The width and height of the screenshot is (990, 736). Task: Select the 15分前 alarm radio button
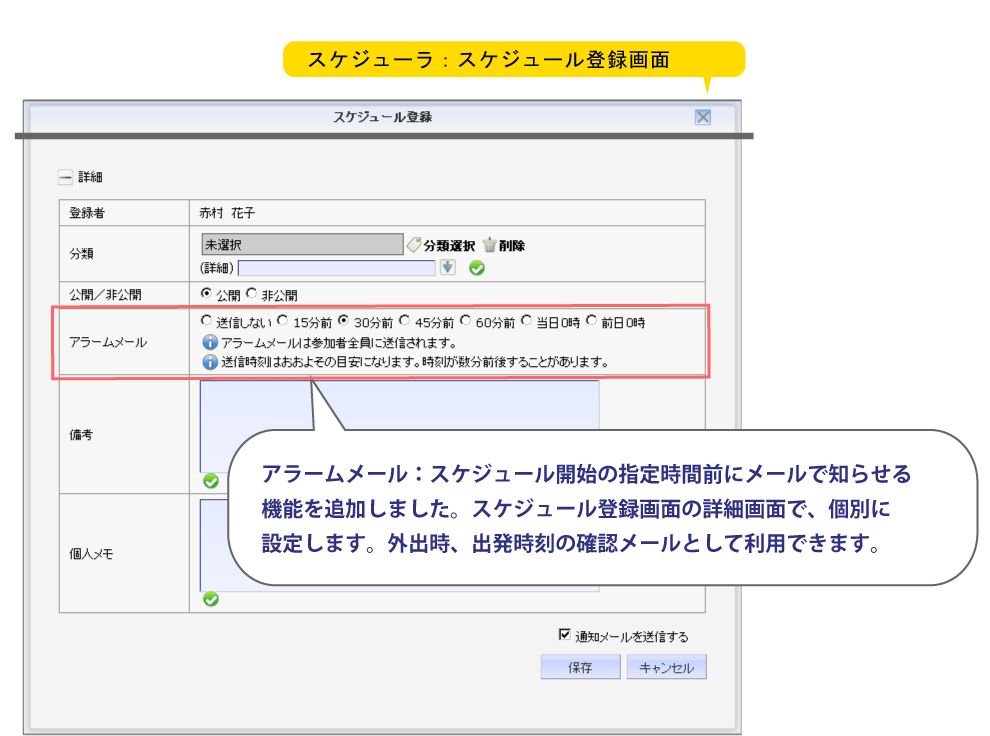pyautogui.click(x=283, y=321)
